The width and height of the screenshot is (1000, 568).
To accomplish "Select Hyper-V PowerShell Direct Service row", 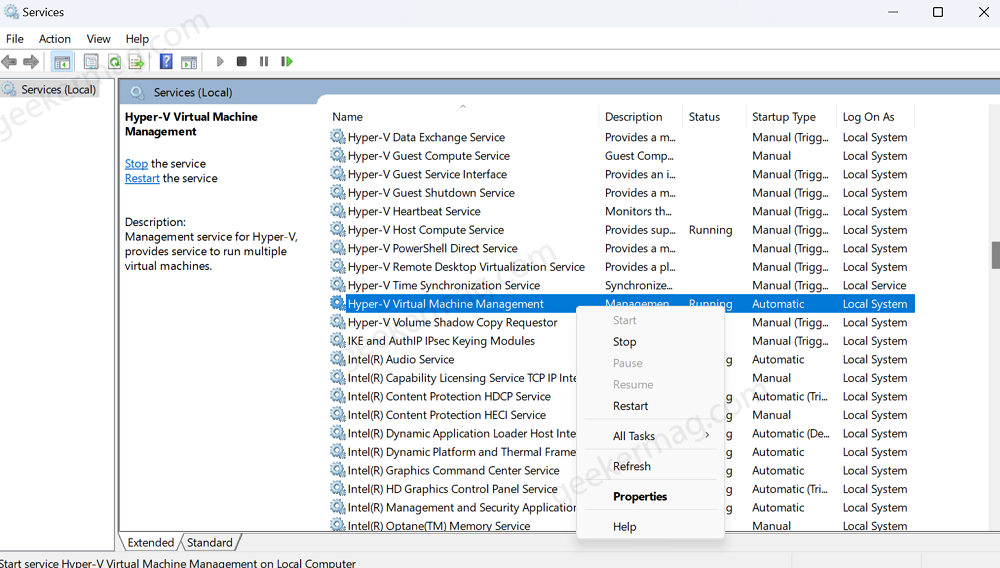I will coord(622,248).
